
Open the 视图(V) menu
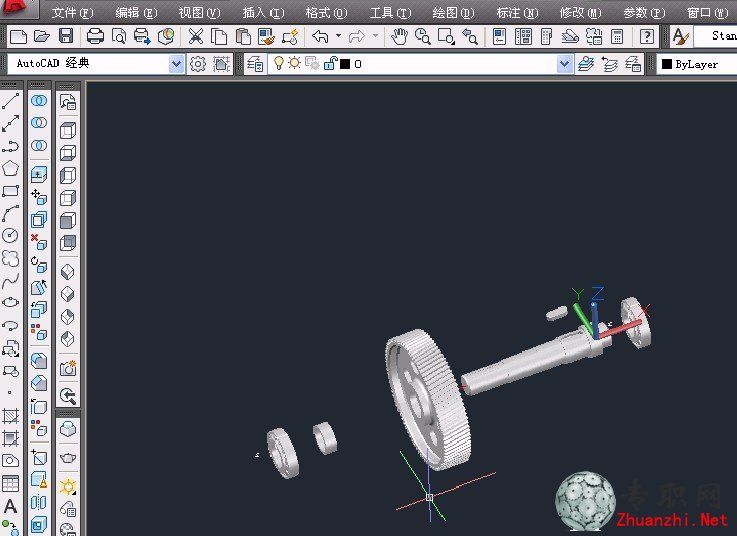[x=199, y=13]
